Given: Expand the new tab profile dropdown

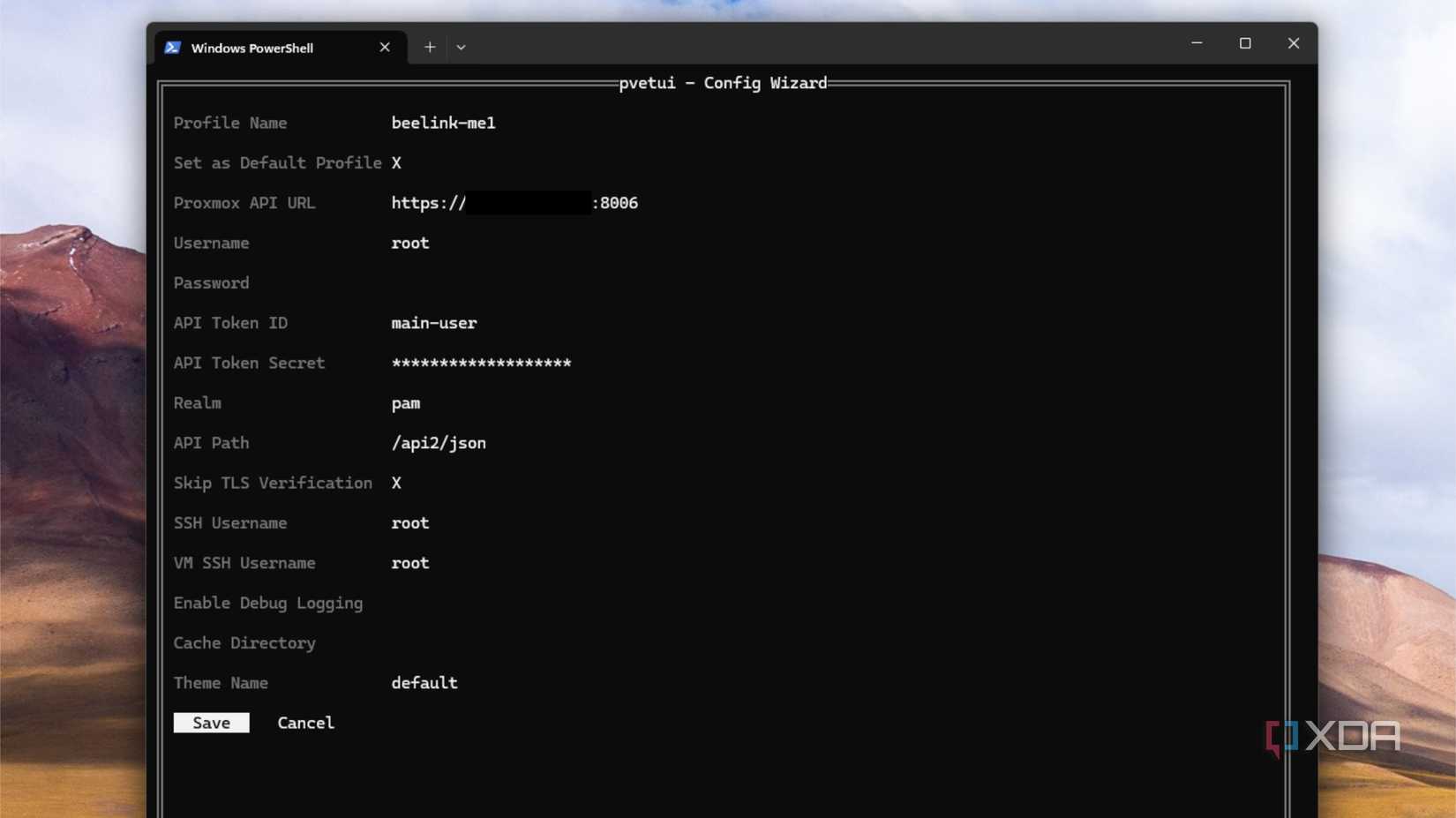Looking at the screenshot, I should click(x=461, y=48).
